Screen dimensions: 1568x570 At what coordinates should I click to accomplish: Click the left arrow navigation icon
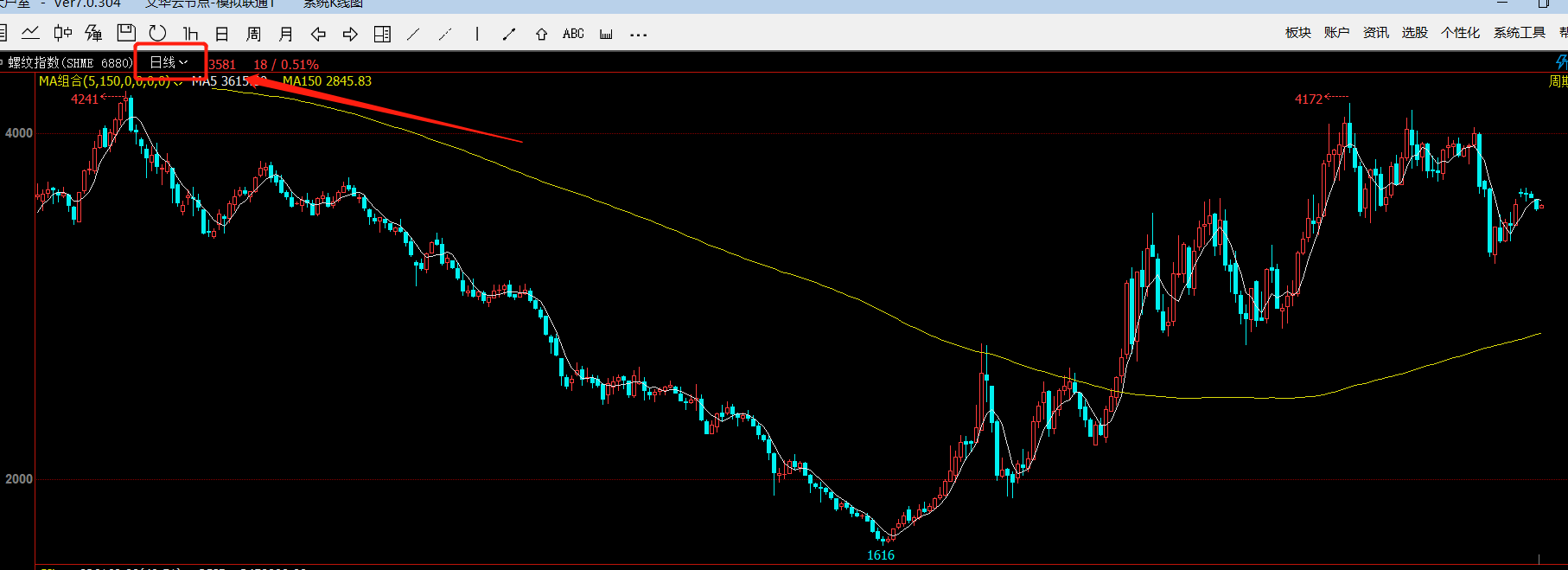click(318, 34)
